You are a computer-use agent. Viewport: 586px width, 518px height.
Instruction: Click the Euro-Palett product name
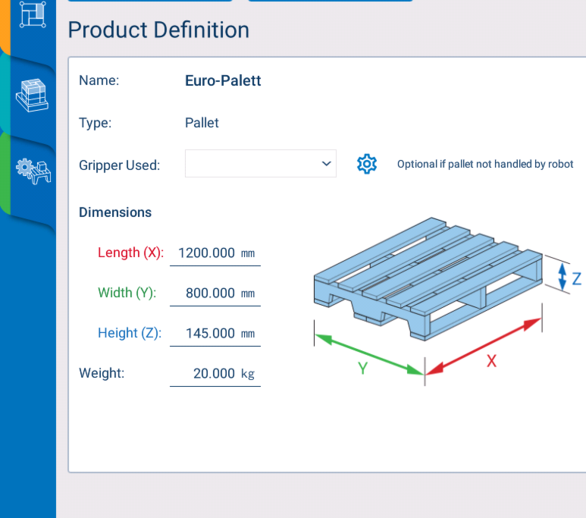coord(223,81)
